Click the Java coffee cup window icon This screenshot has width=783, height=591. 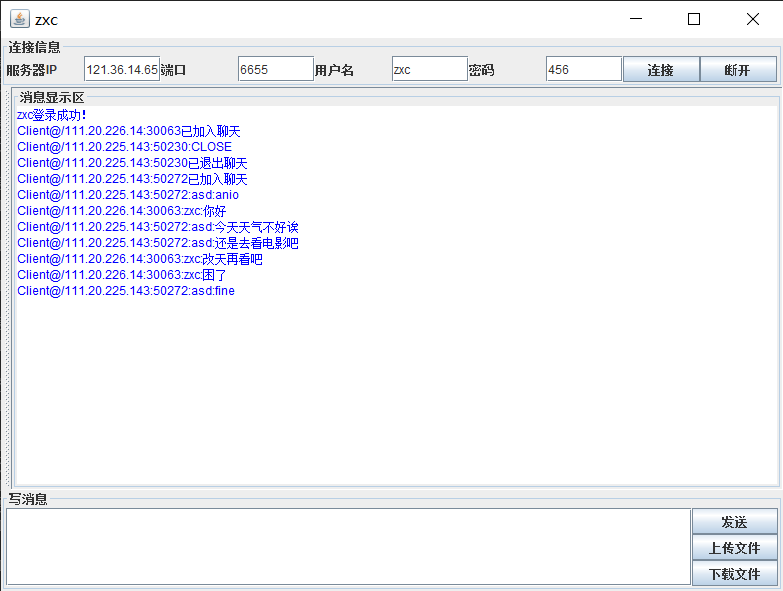coord(19,19)
